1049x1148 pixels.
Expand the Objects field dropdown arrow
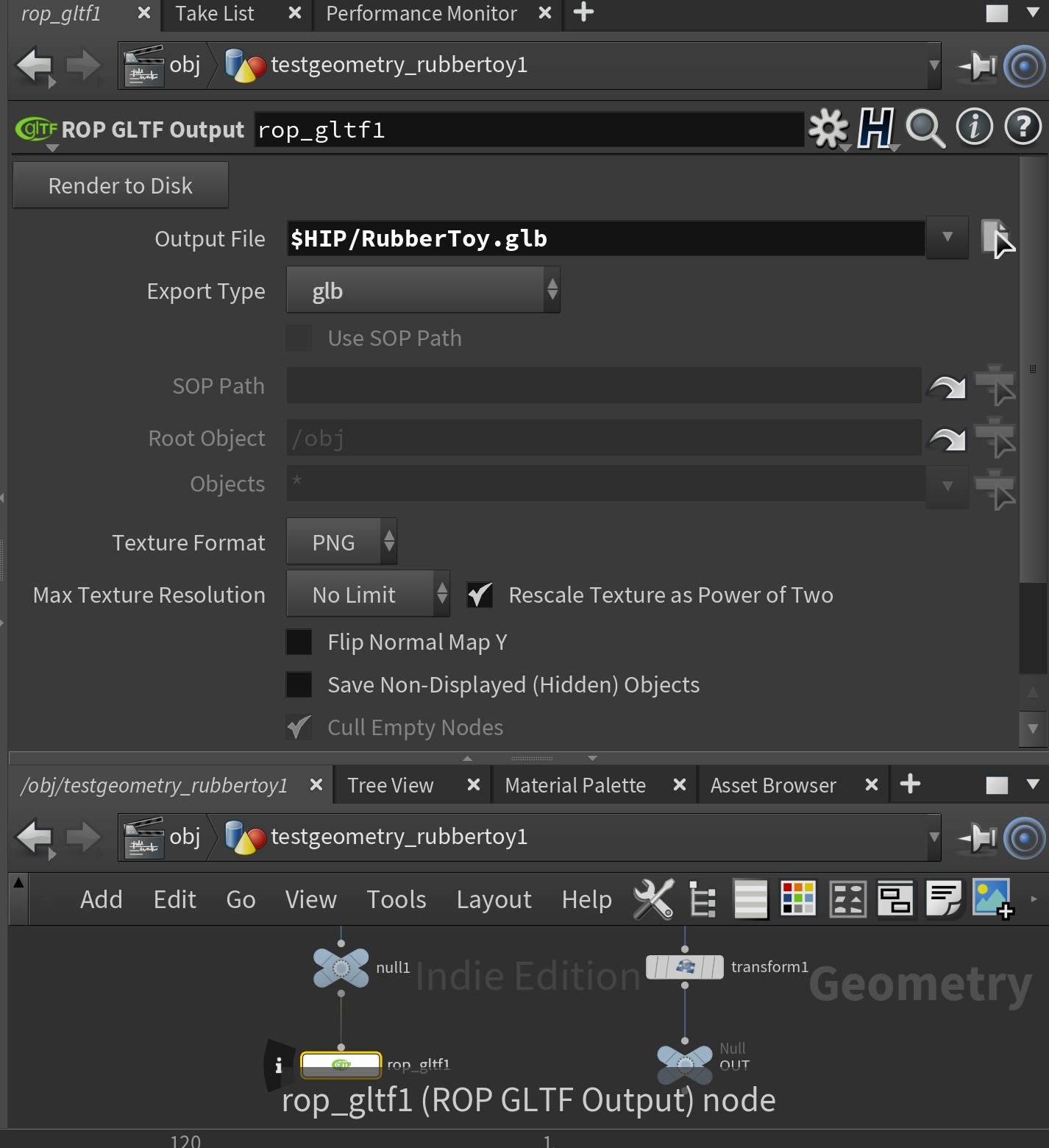point(947,486)
